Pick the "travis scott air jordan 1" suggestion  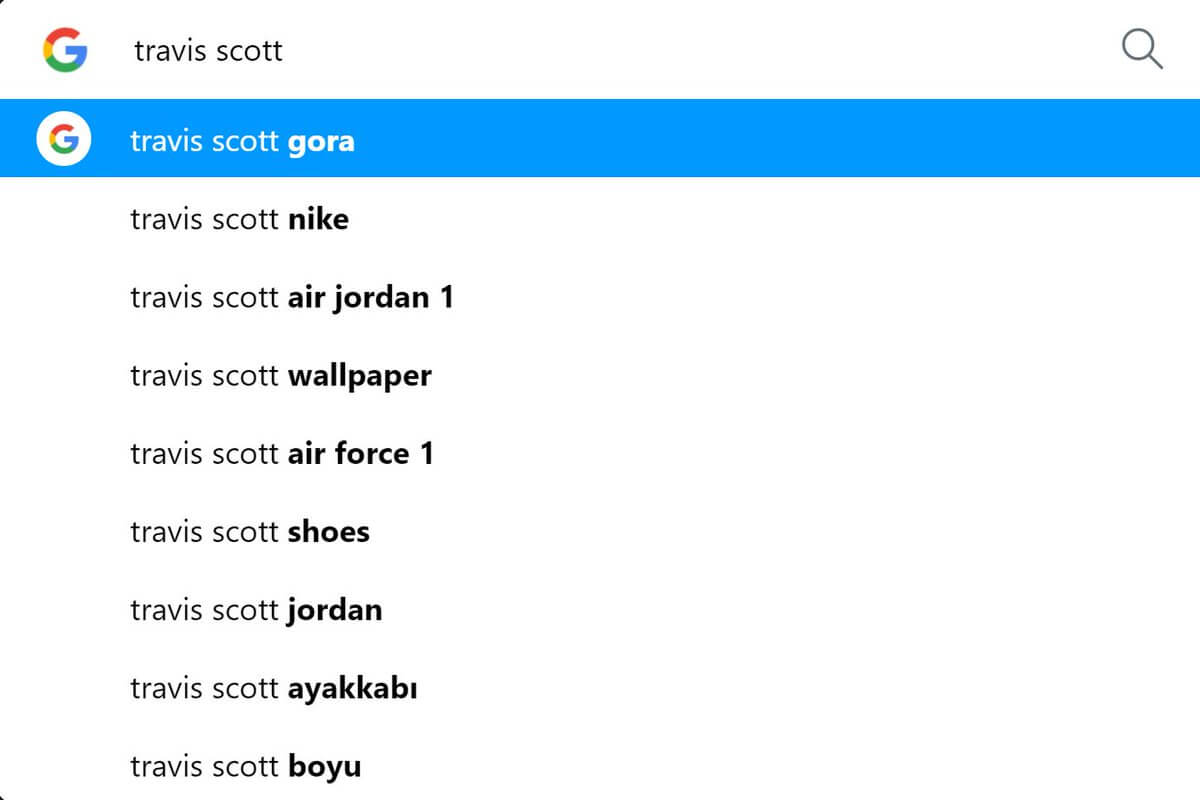tap(292, 297)
